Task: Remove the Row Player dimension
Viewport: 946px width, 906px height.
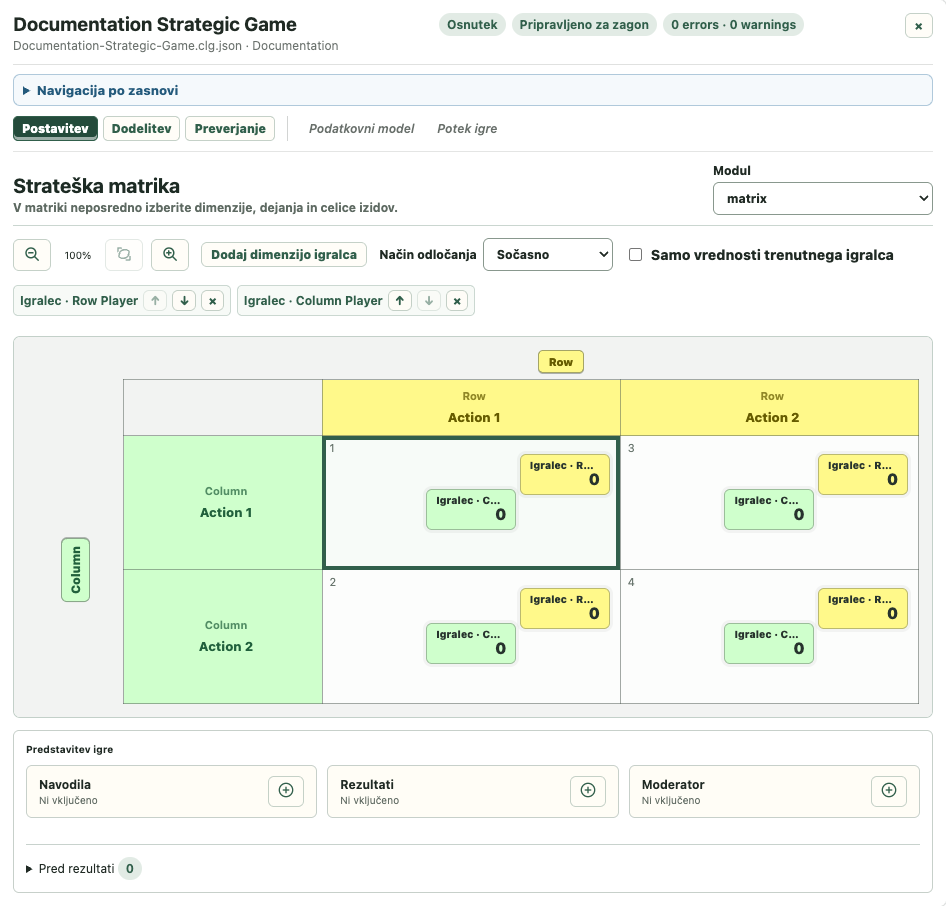Action: 212,300
